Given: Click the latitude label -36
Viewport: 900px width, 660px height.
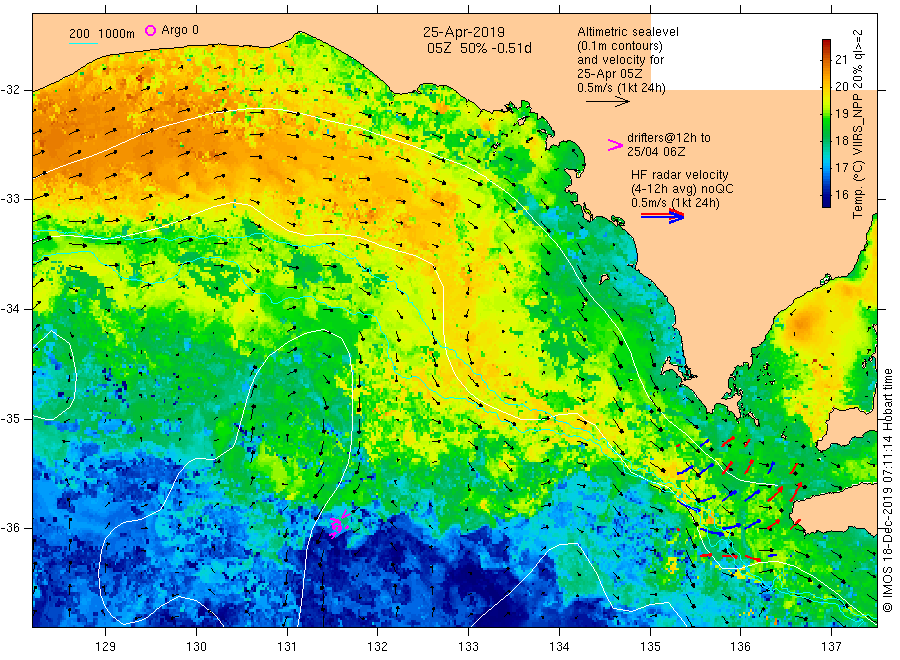Looking at the screenshot, I should (x=11, y=527).
